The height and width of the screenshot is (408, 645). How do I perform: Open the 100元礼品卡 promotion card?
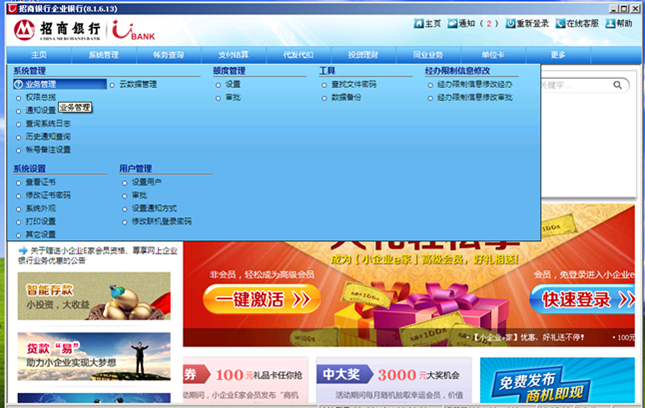(246, 380)
